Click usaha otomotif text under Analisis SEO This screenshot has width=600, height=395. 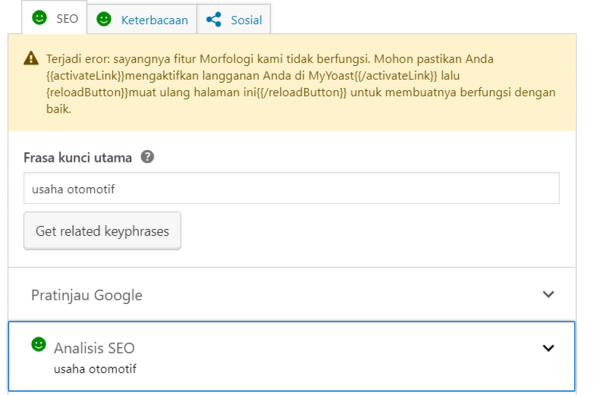pos(95,369)
